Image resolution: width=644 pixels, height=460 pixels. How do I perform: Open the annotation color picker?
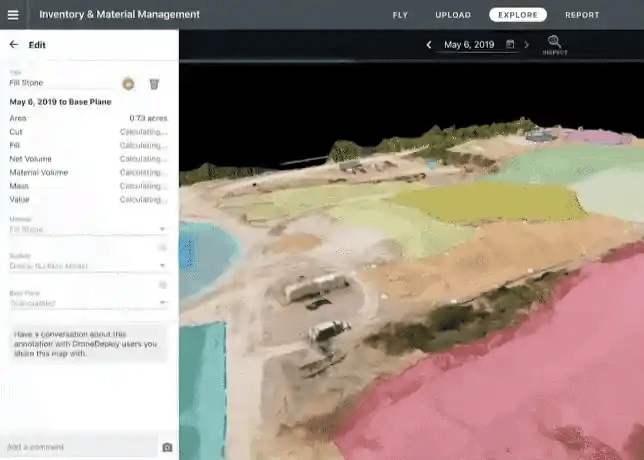pos(128,84)
